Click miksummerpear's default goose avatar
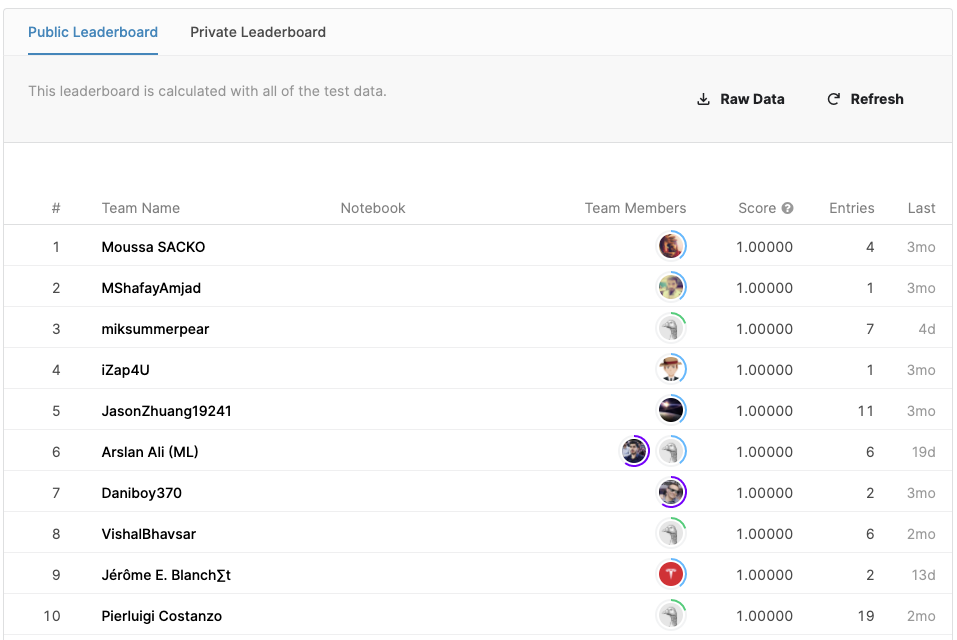 [671, 328]
